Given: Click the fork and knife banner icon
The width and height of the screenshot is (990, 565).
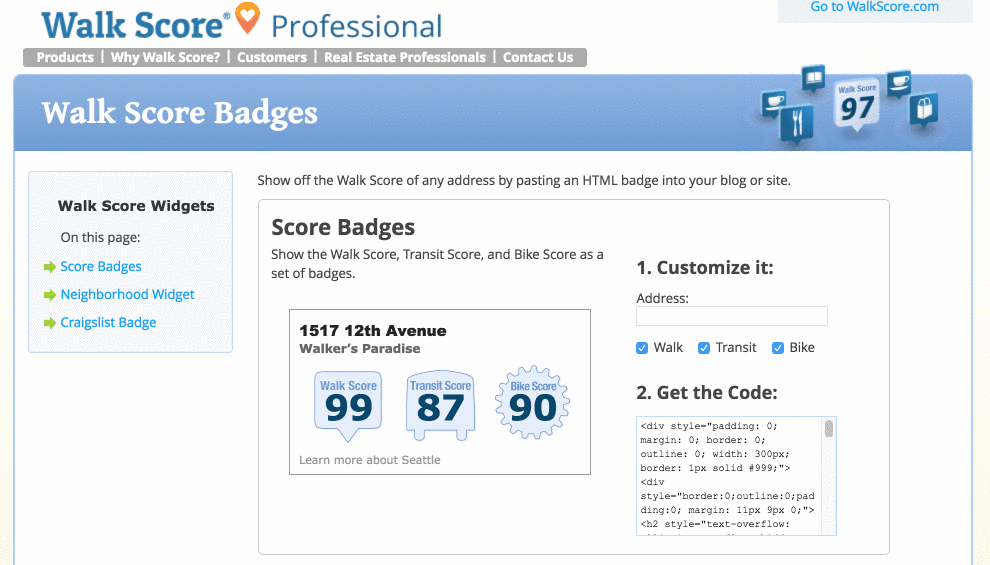Looking at the screenshot, I should (796, 124).
